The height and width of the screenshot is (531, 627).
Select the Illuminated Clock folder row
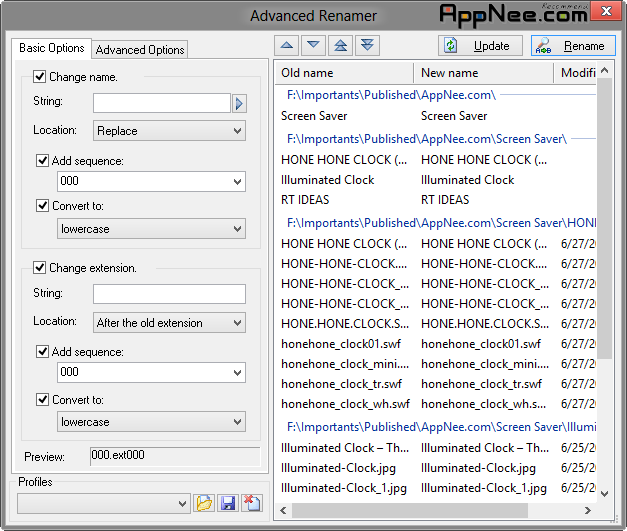point(436,180)
